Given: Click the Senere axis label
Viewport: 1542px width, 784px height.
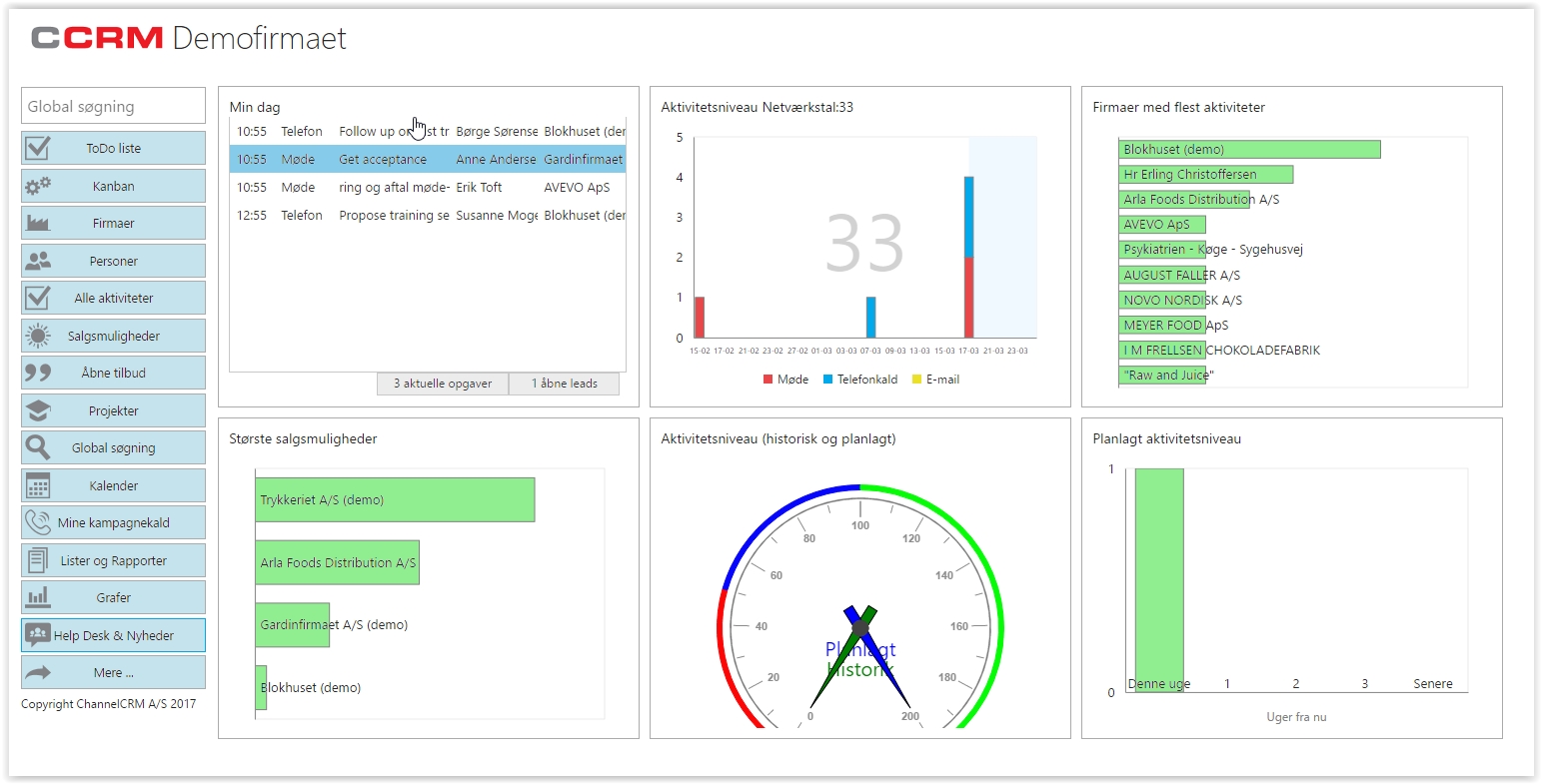Looking at the screenshot, I should click(1432, 684).
